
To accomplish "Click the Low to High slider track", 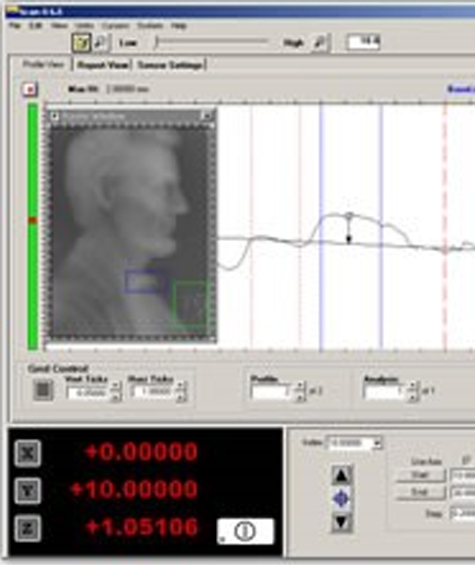I will coord(213,42).
